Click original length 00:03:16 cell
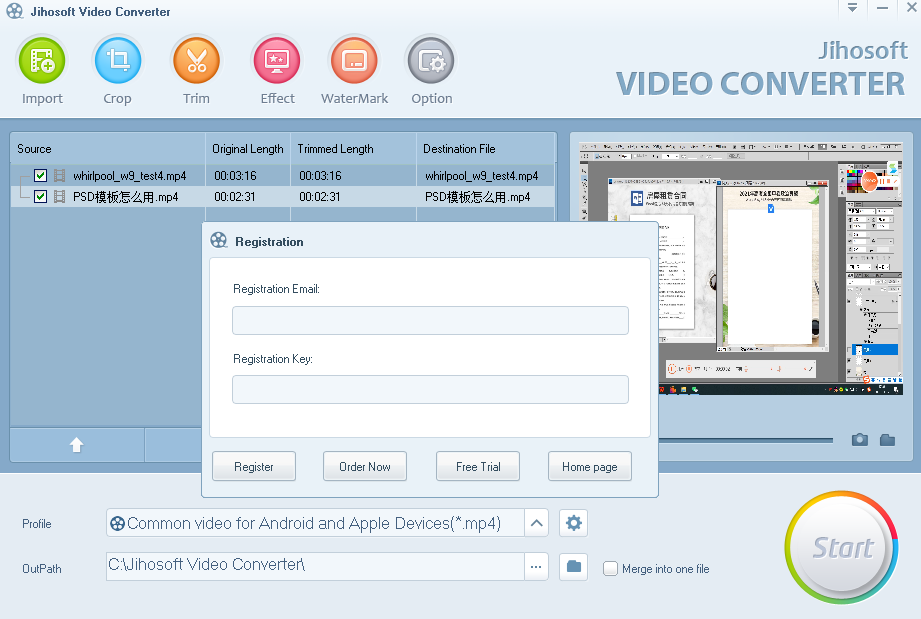The width and height of the screenshot is (921, 619). click(235, 176)
